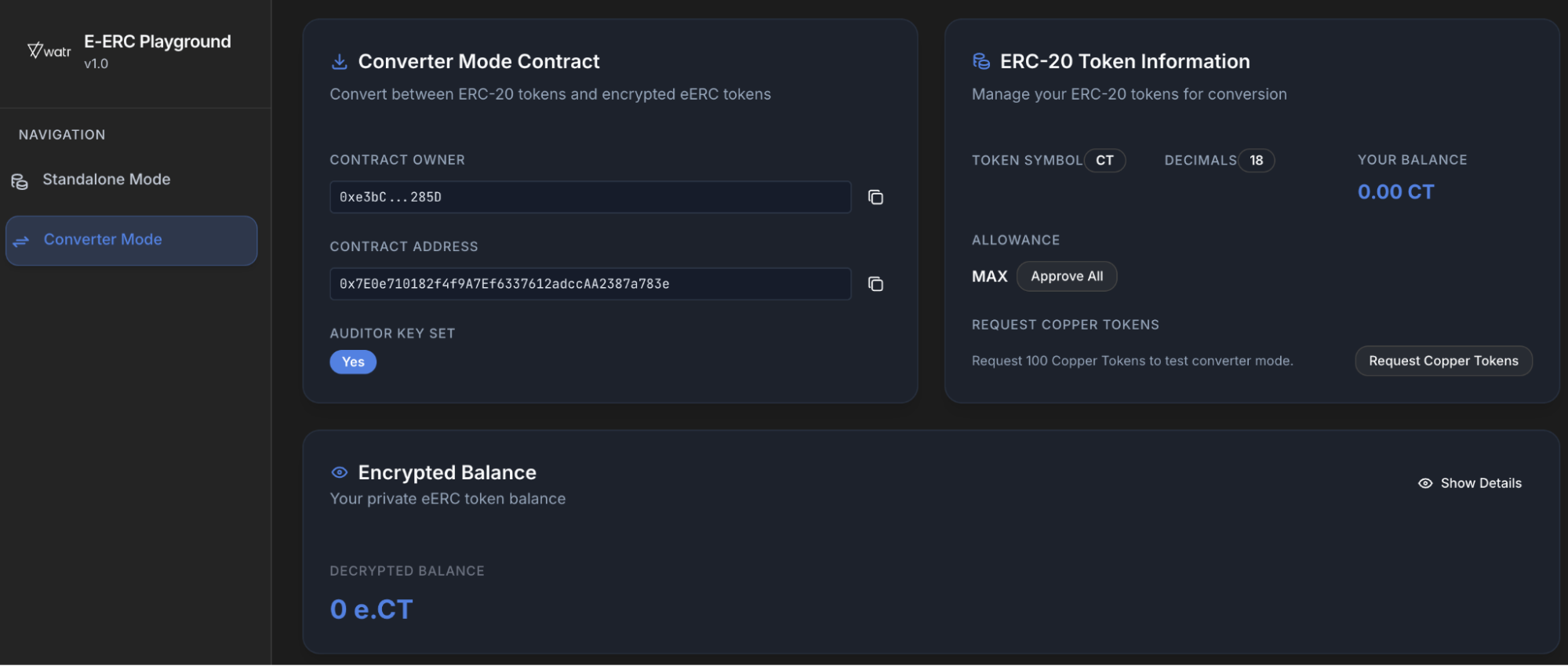Click the eye icon beside Encrypted Balance

tap(340, 472)
